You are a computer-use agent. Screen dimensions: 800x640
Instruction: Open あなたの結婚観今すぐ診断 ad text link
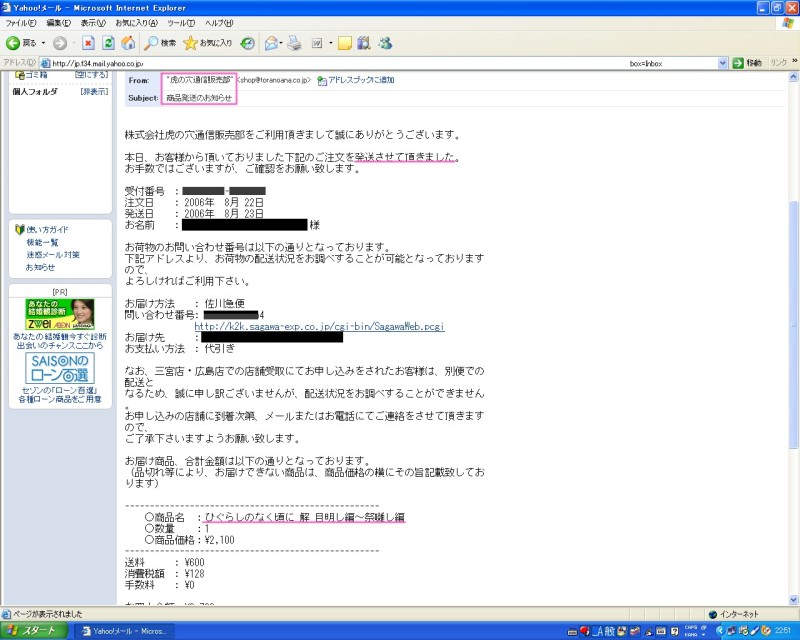(60, 336)
